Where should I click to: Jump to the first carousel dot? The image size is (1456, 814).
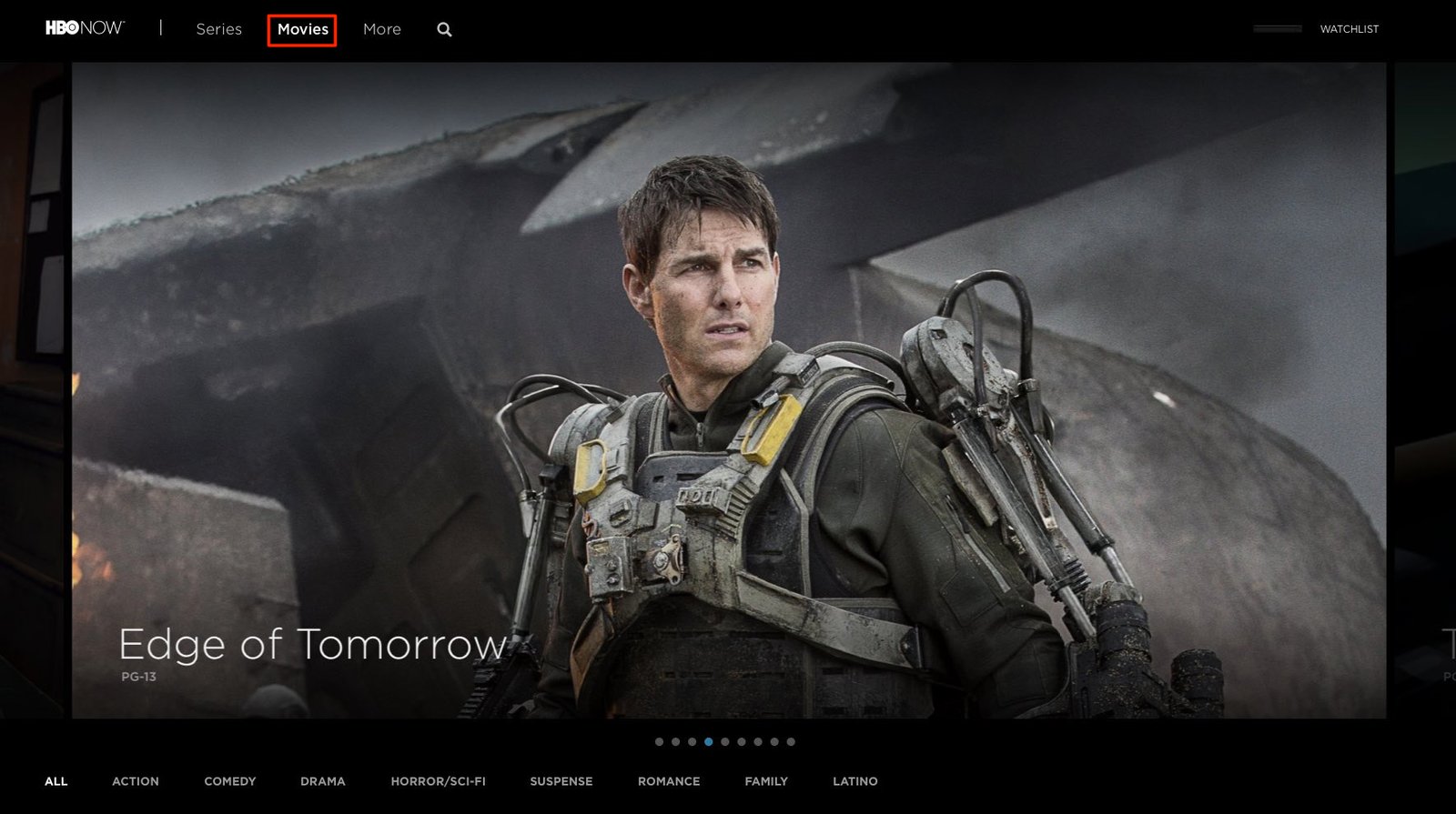coord(659,741)
